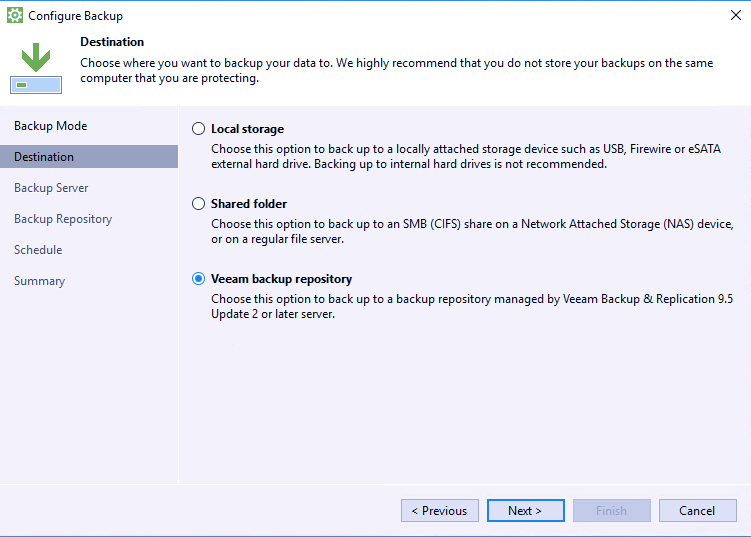Select the Destination step in sidebar
The image size is (751, 537).
[x=44, y=157]
